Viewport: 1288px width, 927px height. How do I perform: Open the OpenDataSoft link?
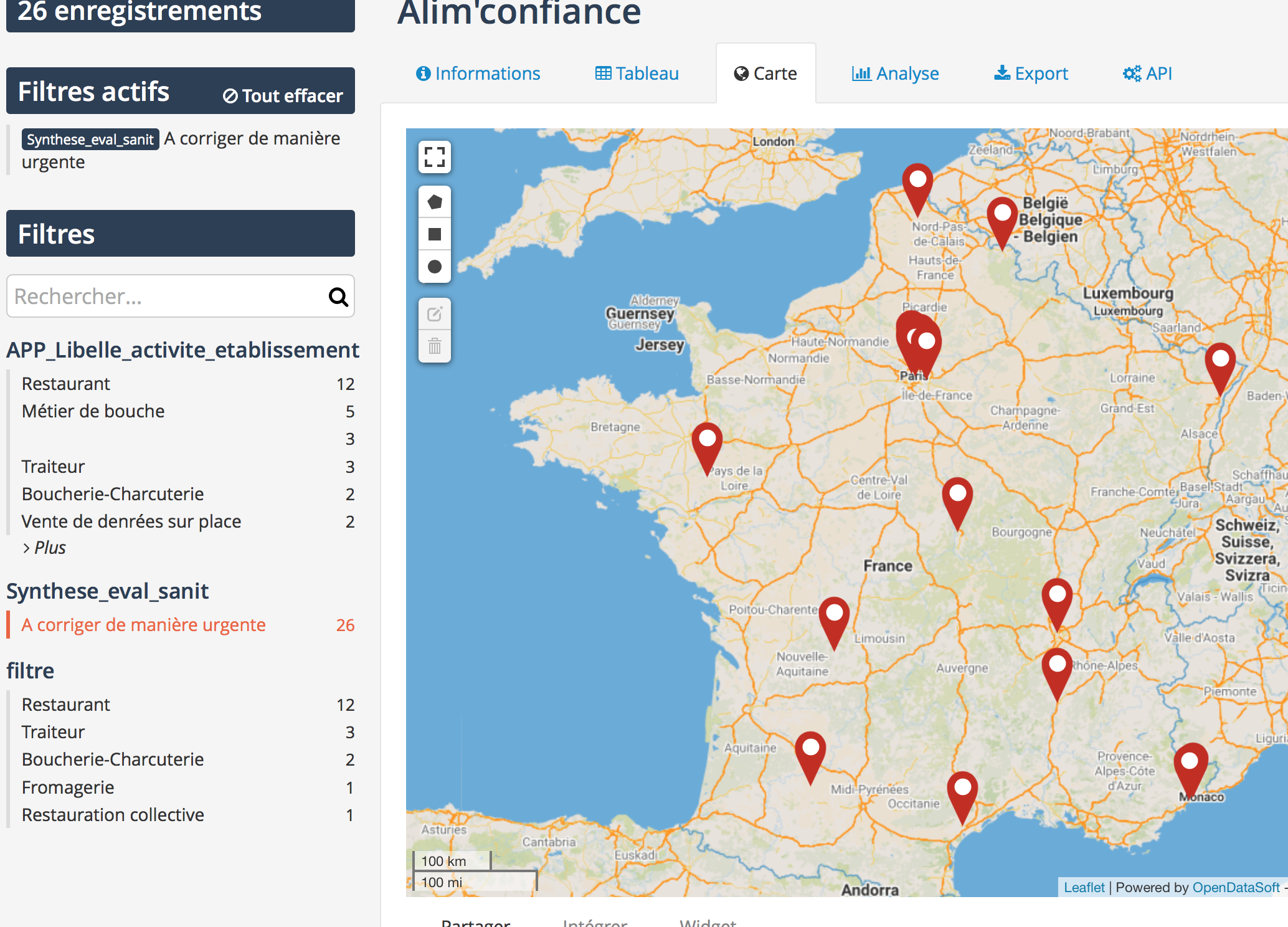tap(1236, 887)
